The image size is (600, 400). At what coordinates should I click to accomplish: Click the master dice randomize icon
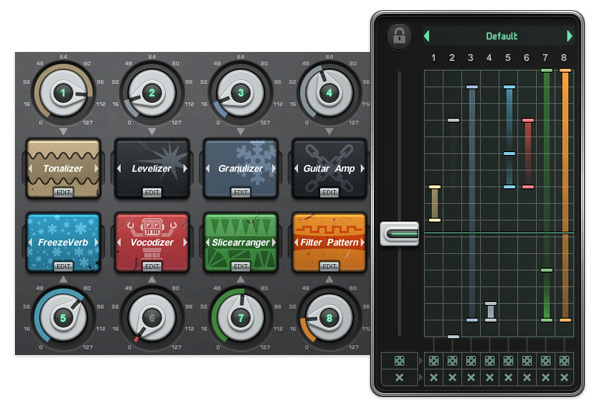pos(399,361)
